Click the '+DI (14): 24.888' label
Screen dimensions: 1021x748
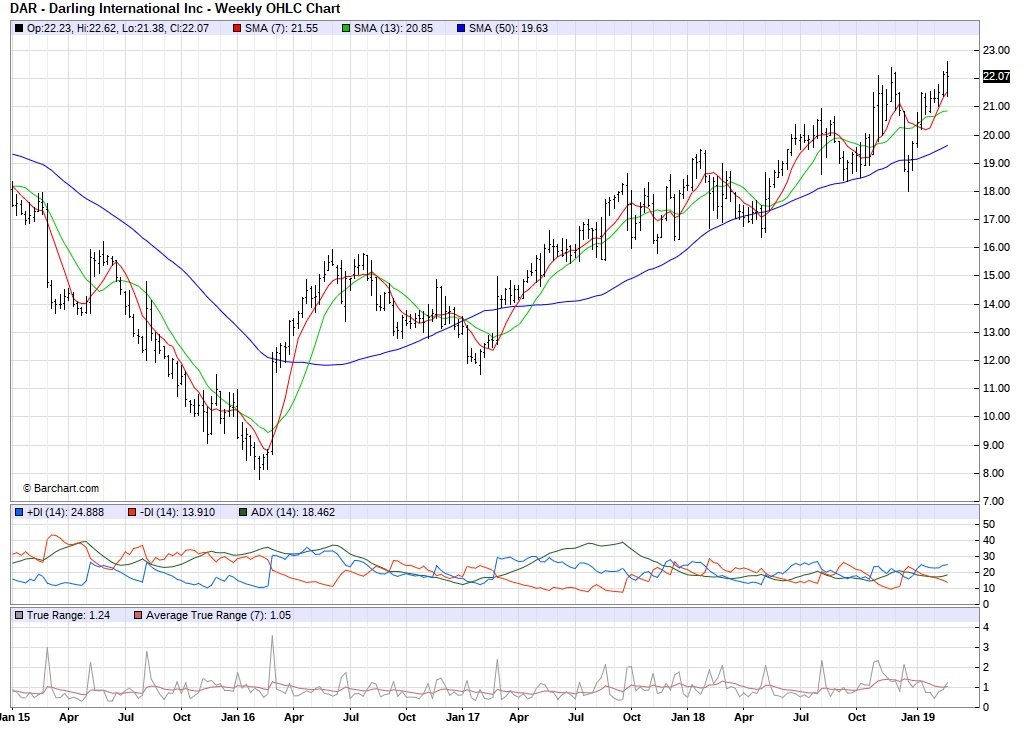coord(65,512)
